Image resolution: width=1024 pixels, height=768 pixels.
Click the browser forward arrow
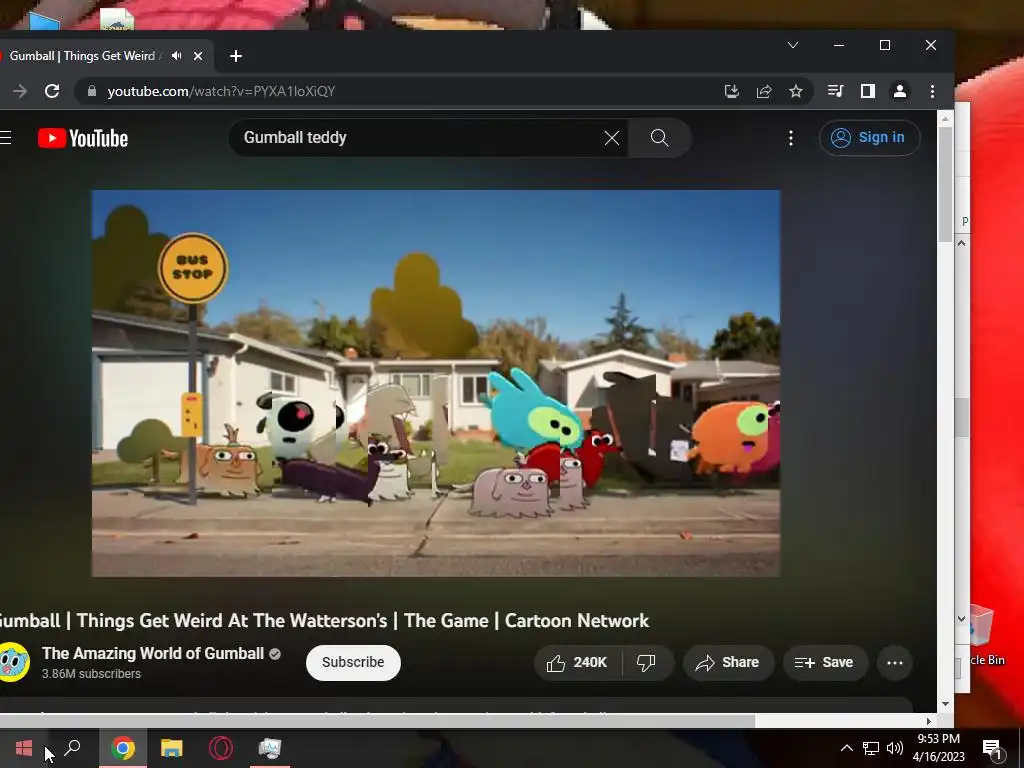(20, 91)
